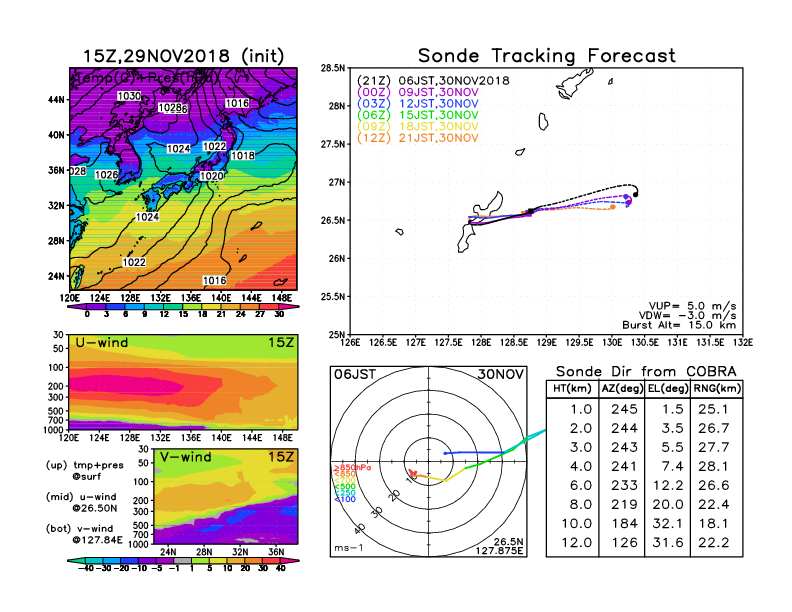Click the black landing dot of the 21Z track
792x612 pixels.
coord(635,194)
